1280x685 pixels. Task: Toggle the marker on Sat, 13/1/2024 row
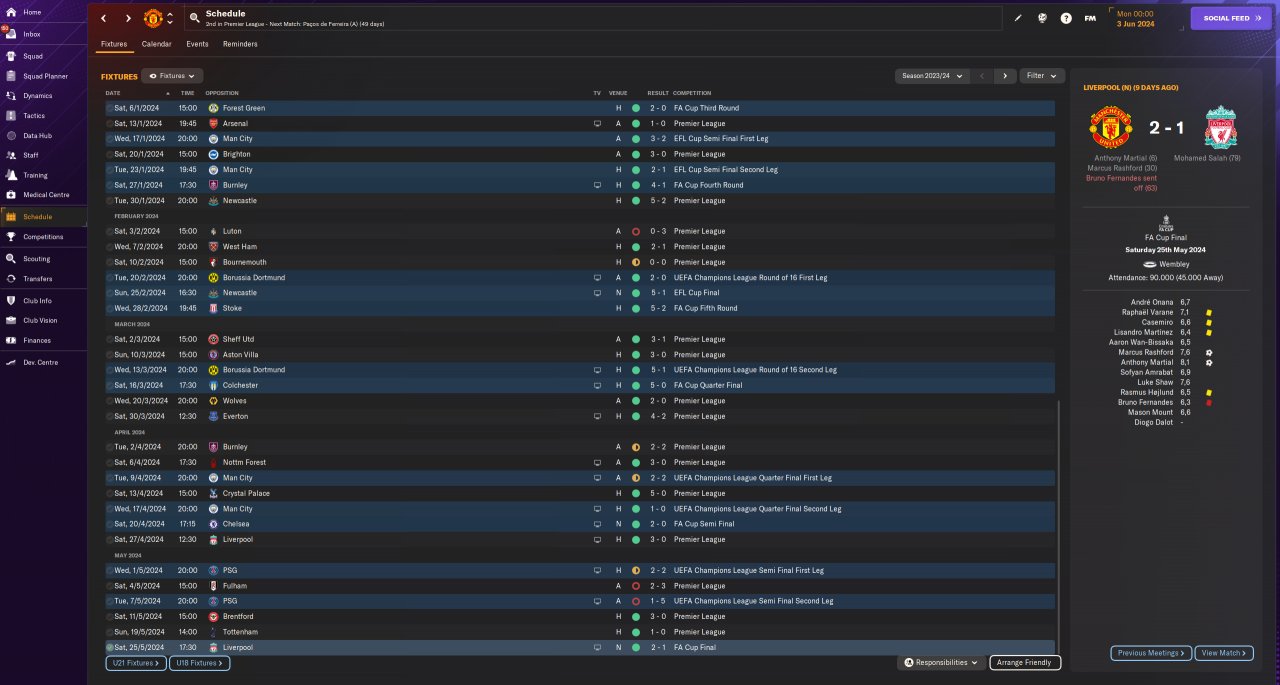tap(110, 123)
